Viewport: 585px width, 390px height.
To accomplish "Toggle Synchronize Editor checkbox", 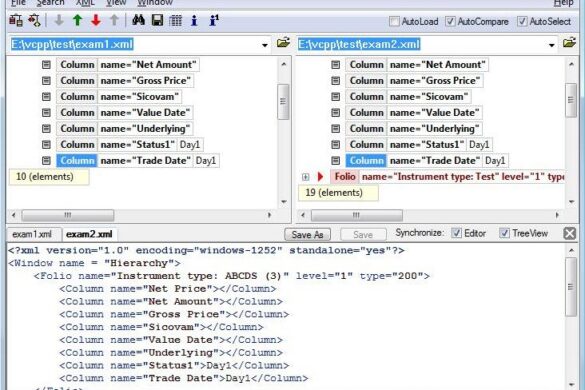I will point(456,233).
